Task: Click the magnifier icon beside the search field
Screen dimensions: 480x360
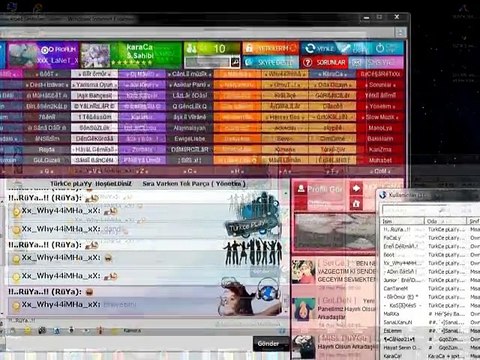Action: tap(235, 62)
